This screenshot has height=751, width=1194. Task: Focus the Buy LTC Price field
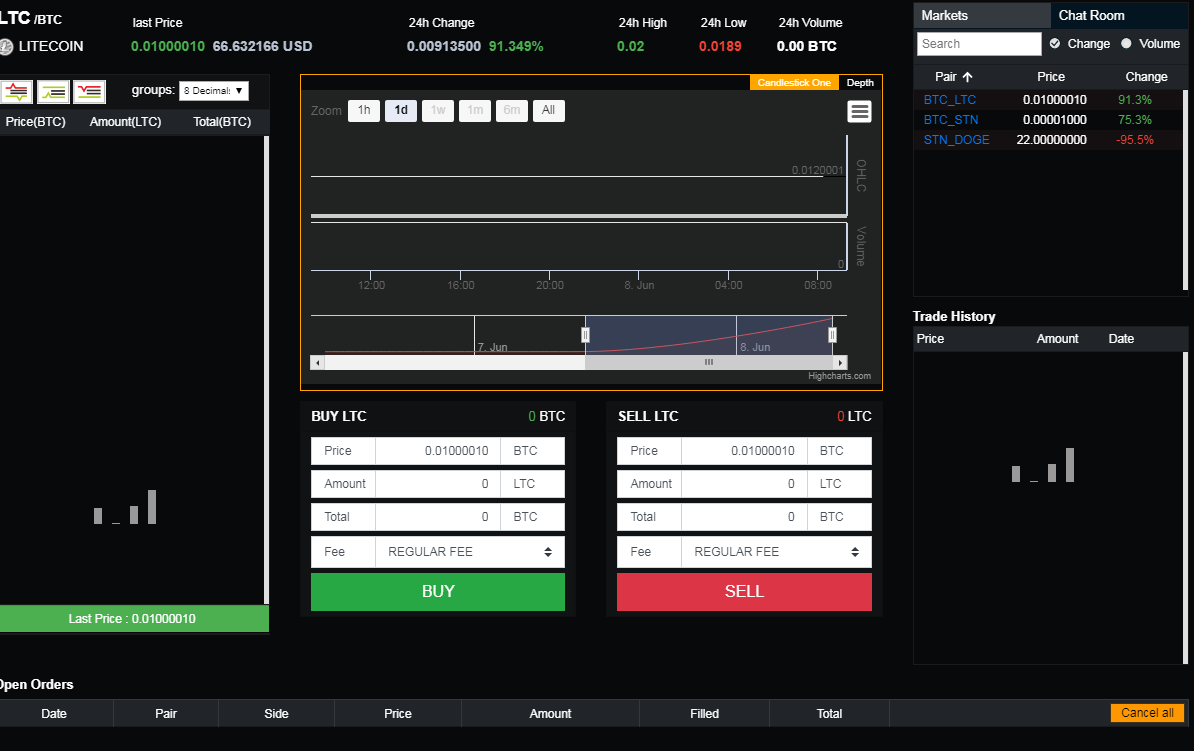pos(438,451)
